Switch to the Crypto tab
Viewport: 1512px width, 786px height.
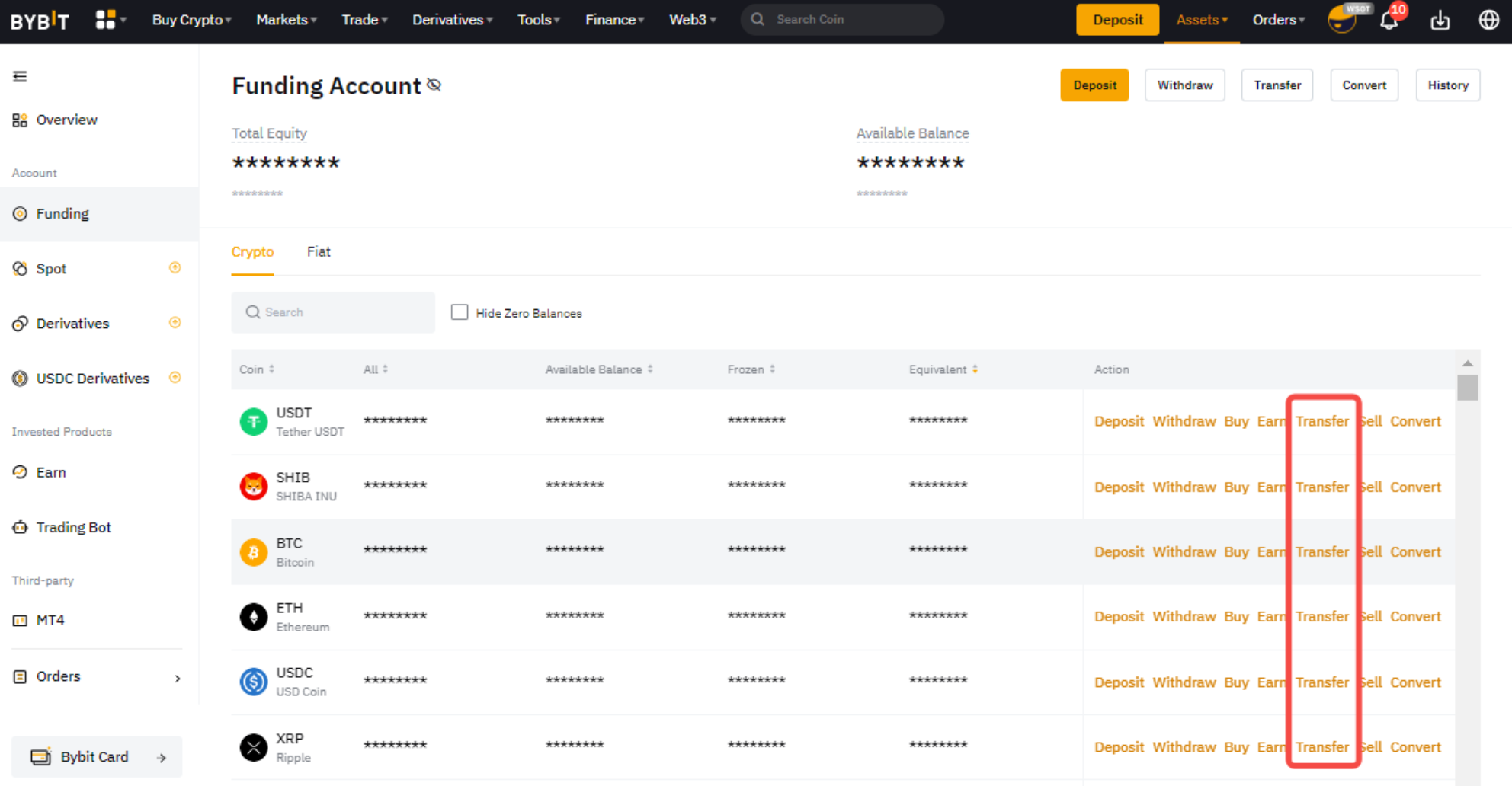(x=252, y=252)
